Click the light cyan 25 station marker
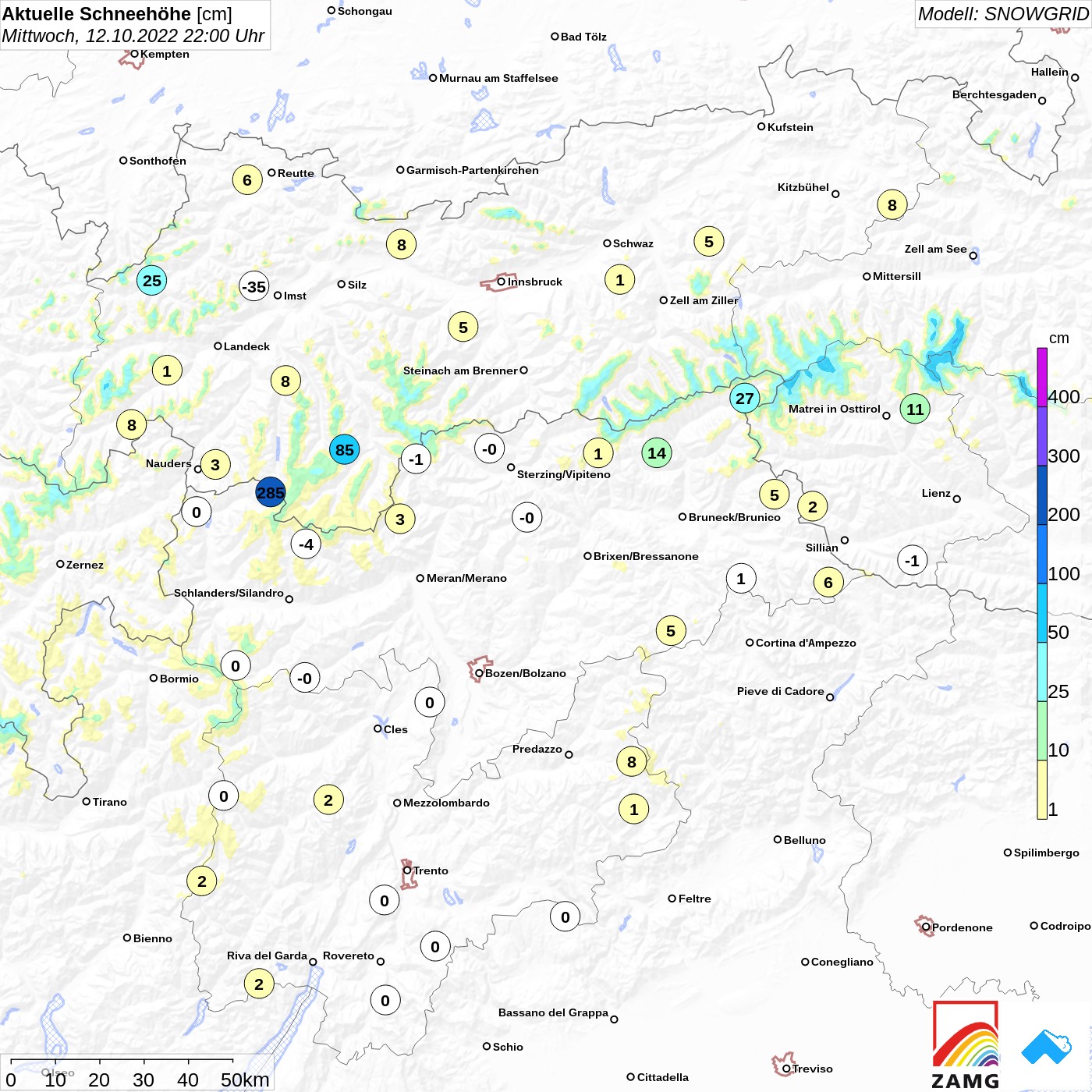Screen dimensions: 1092x1092 point(152,280)
